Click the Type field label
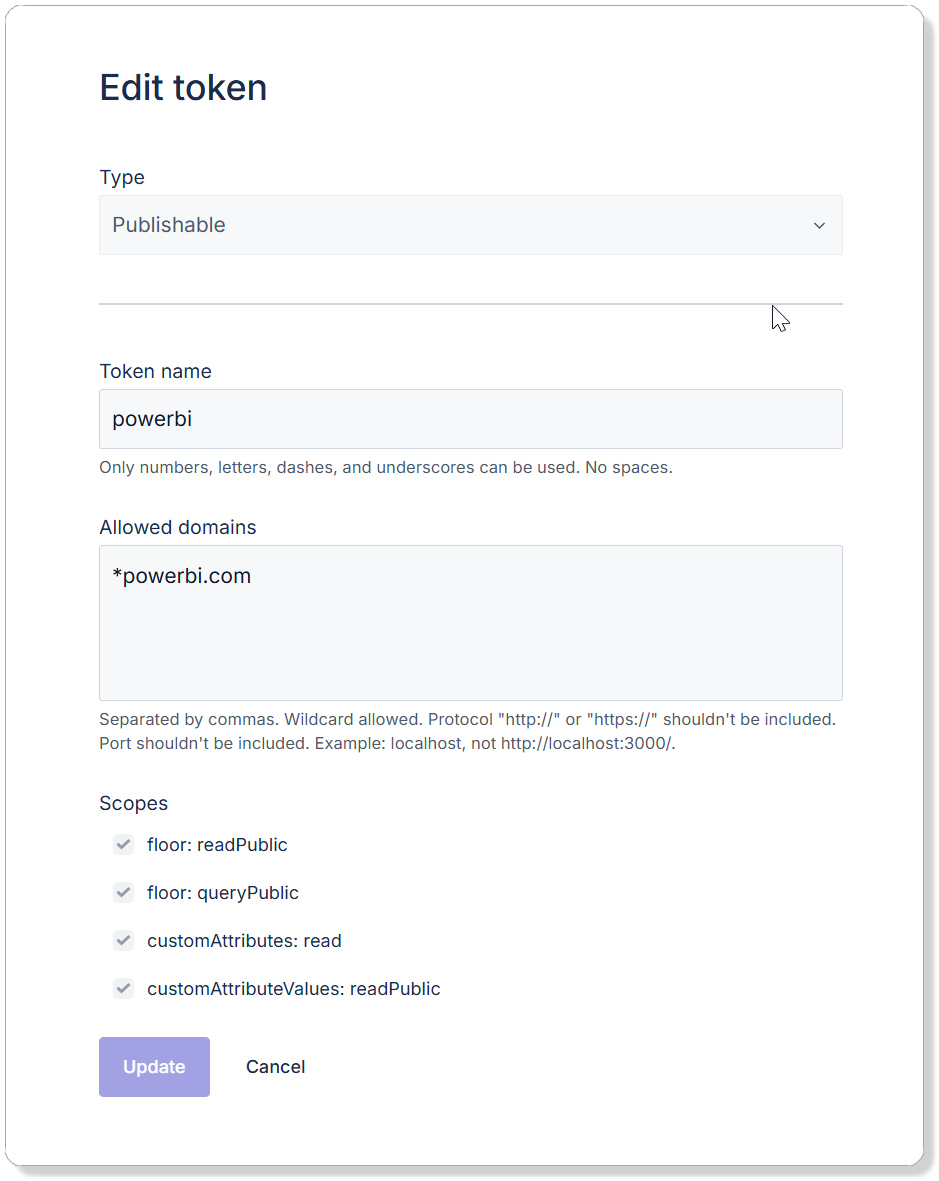Viewport: 939px width, 1181px height. pos(122,177)
